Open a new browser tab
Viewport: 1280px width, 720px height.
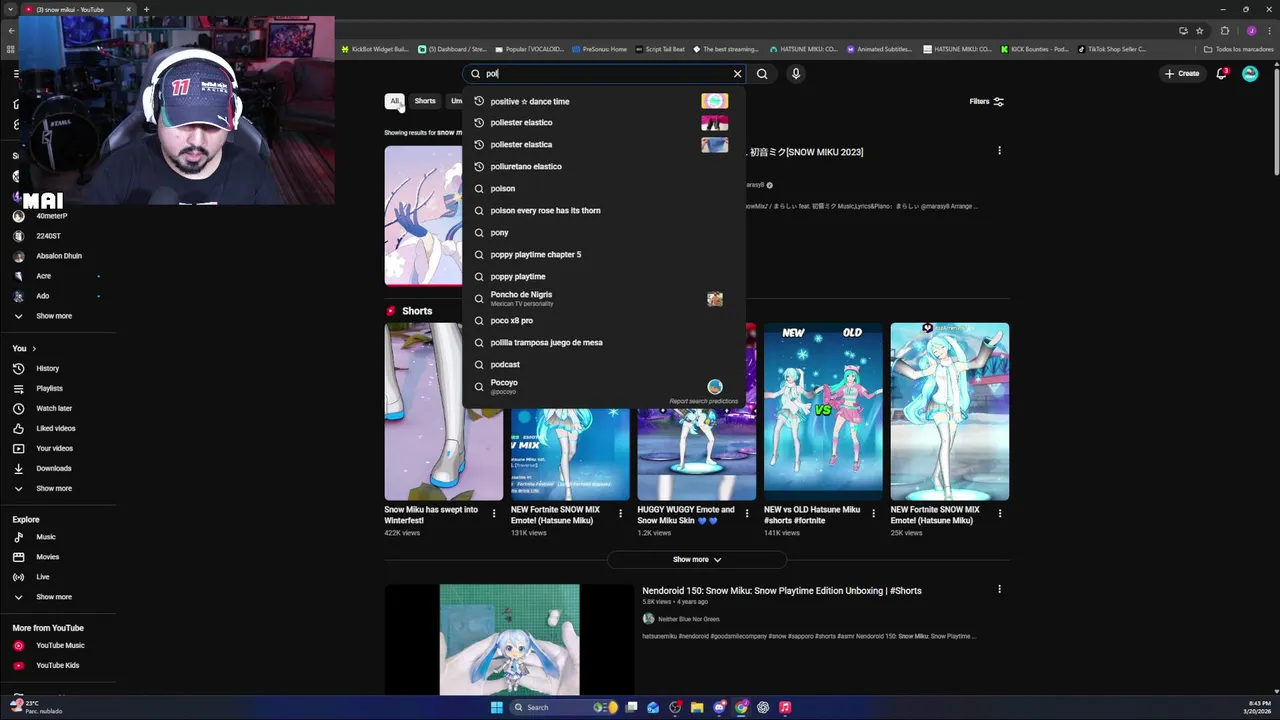146,10
